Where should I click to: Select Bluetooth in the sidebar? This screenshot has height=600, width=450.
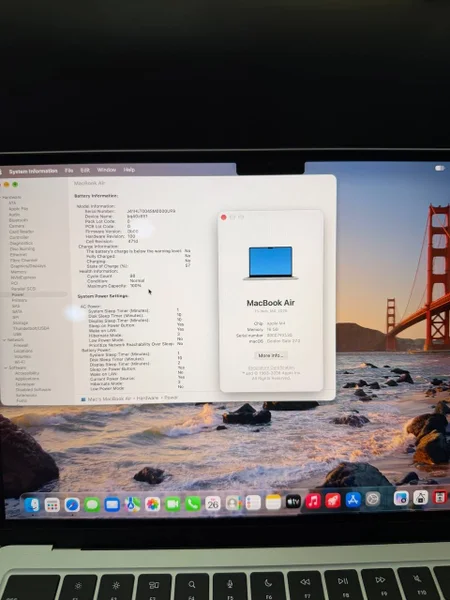point(18,220)
